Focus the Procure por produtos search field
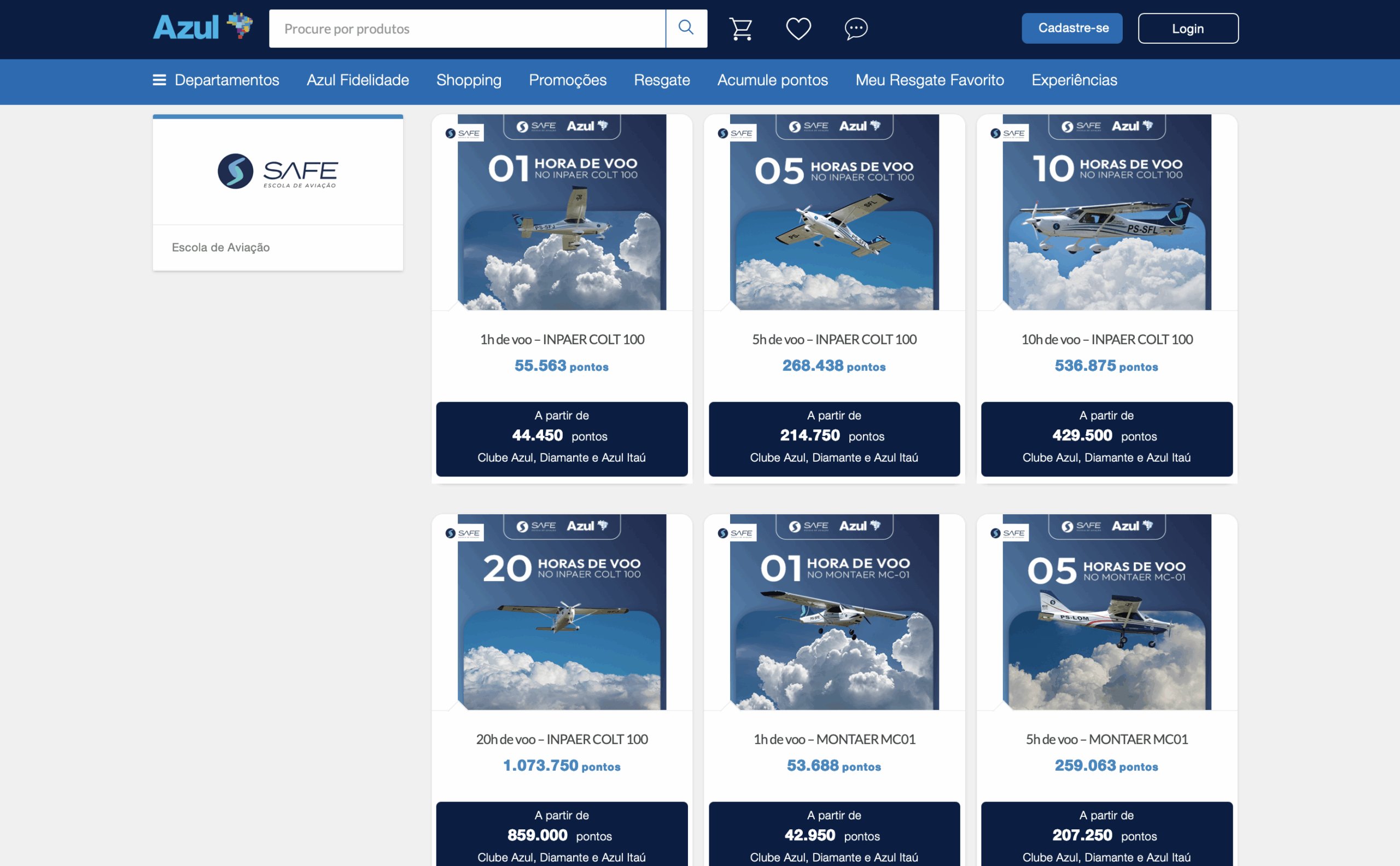Viewport: 1400px width, 866px height. [x=467, y=28]
